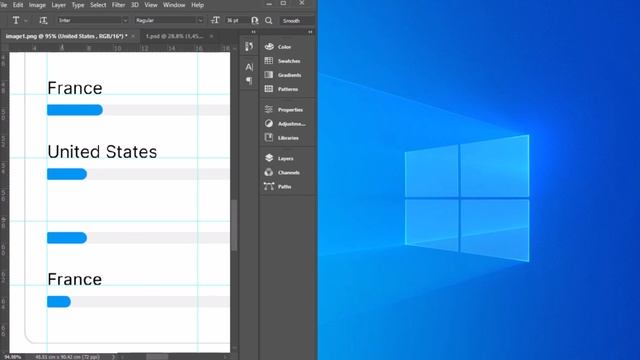This screenshot has width=640, height=360.
Task: Expand the labeled panel dock chevrons
Action: 310,32
